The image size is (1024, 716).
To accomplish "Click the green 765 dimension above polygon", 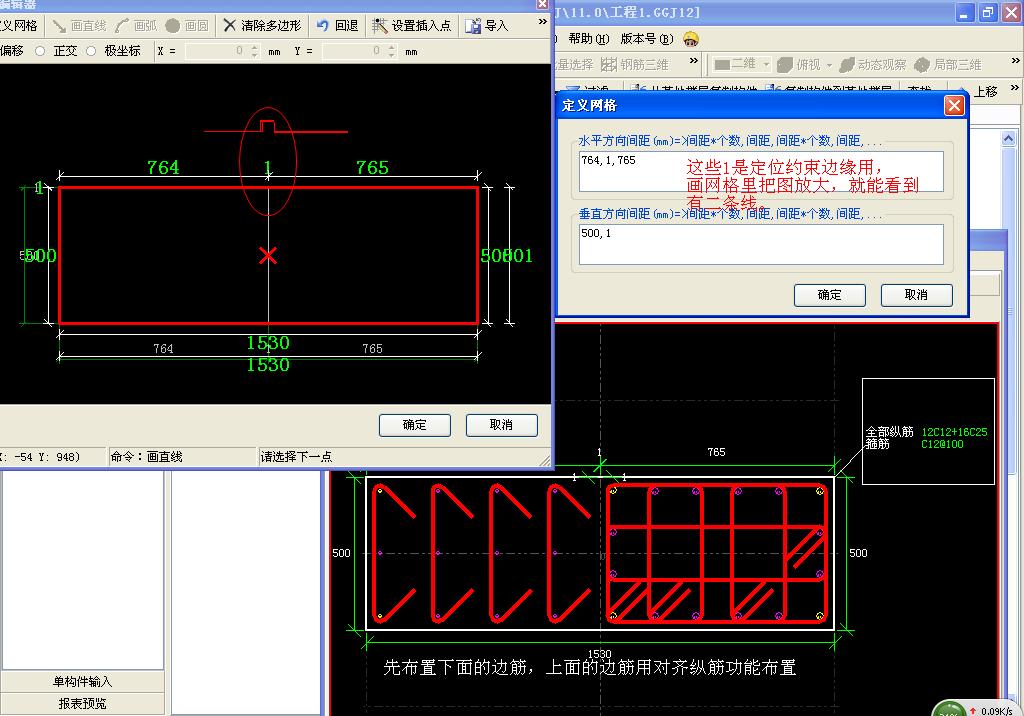I will 372,167.
